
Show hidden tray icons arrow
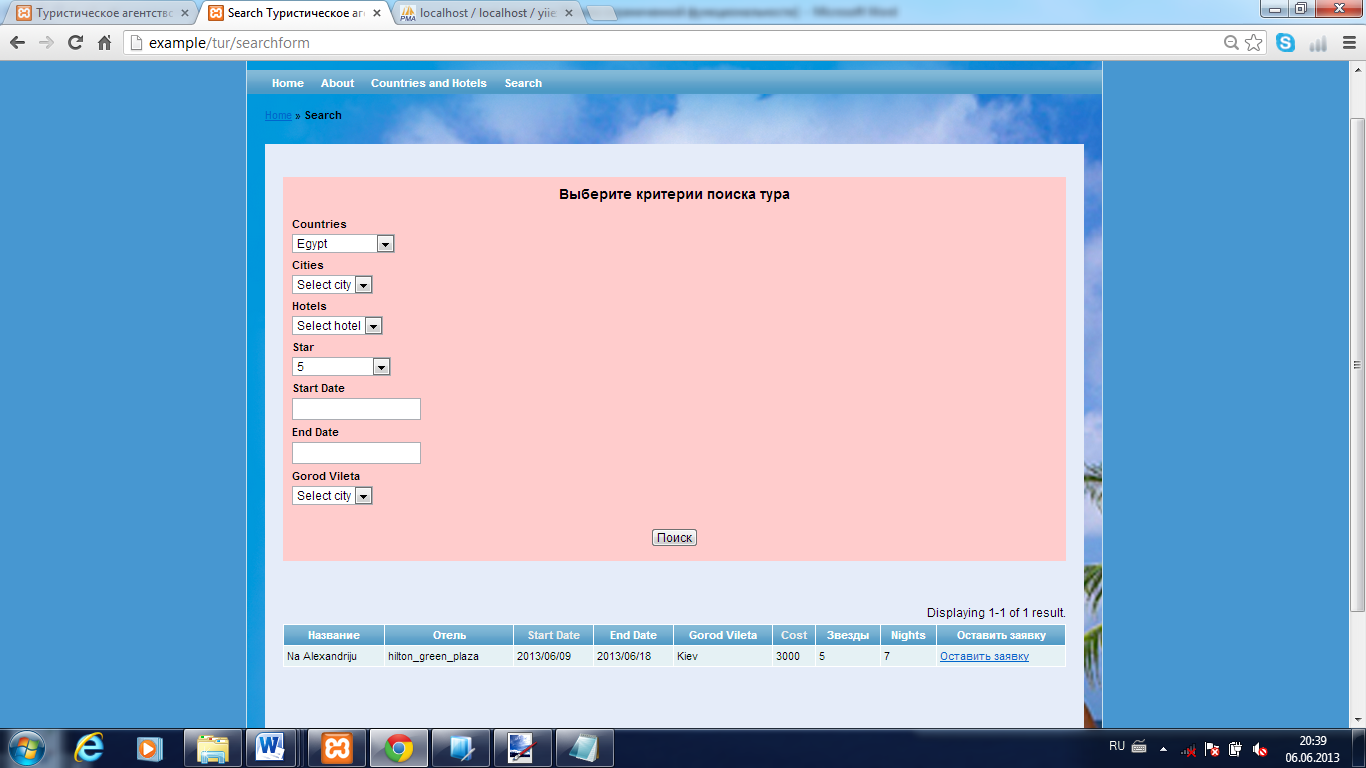(x=1163, y=748)
